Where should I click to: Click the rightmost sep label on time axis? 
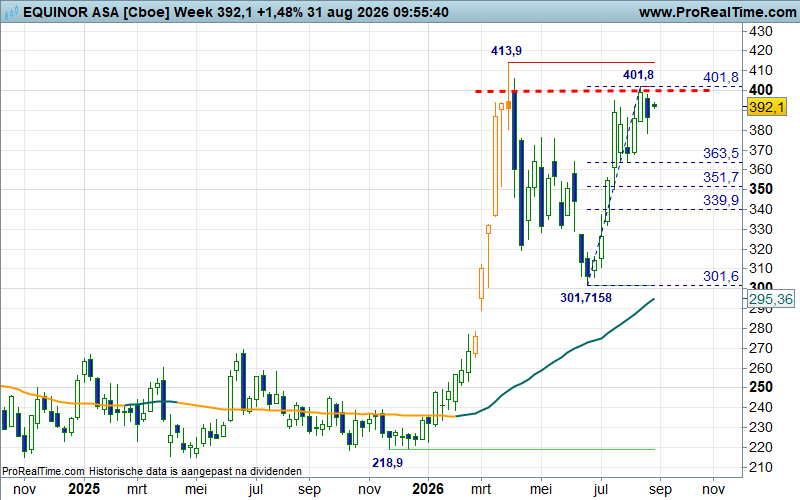tap(660, 489)
